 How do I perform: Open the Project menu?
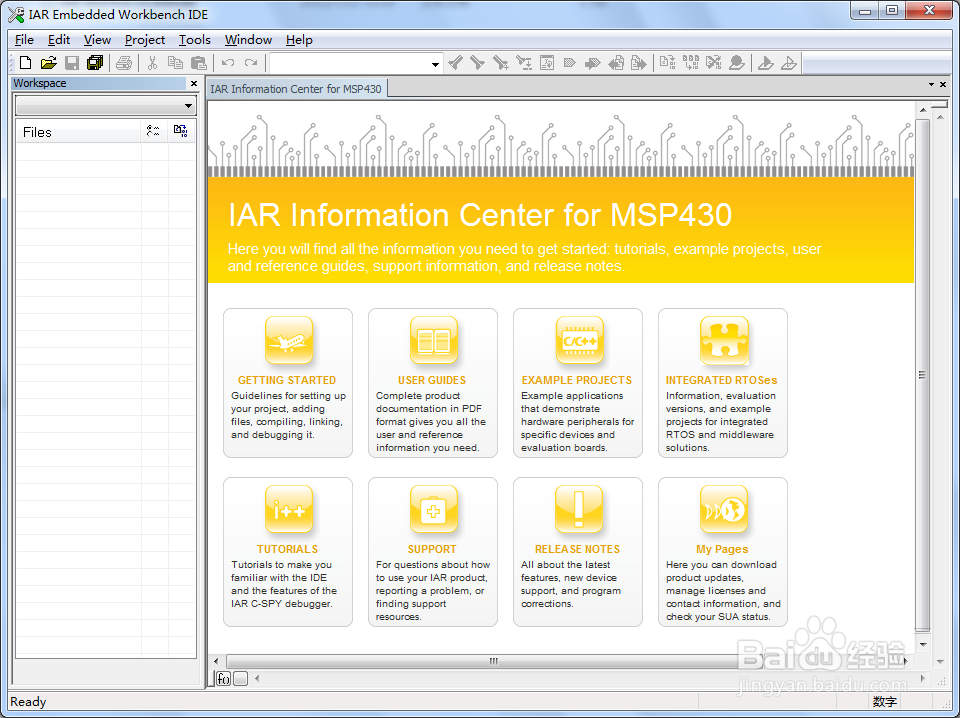tap(144, 40)
